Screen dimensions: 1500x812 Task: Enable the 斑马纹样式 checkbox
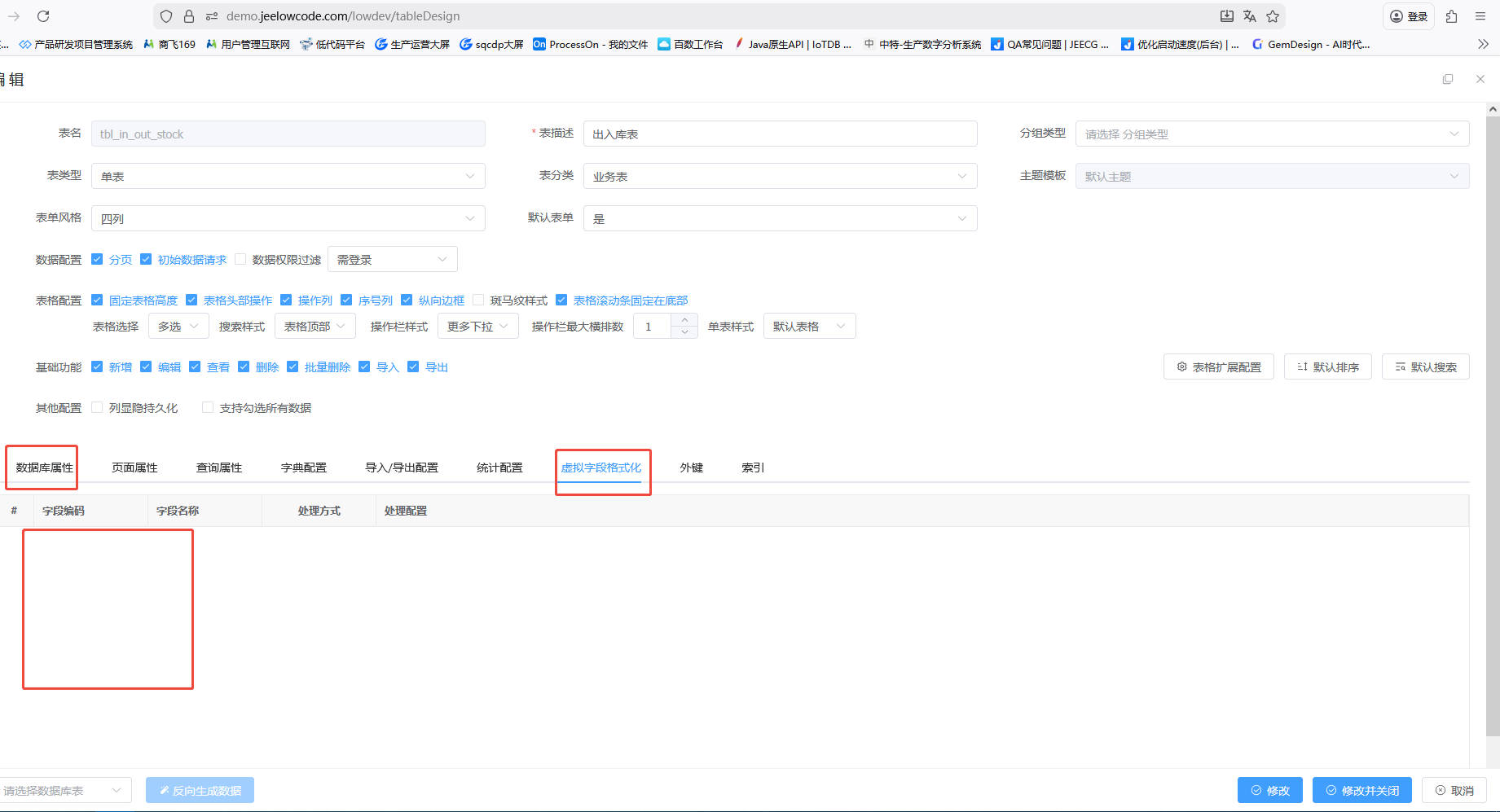click(x=479, y=301)
